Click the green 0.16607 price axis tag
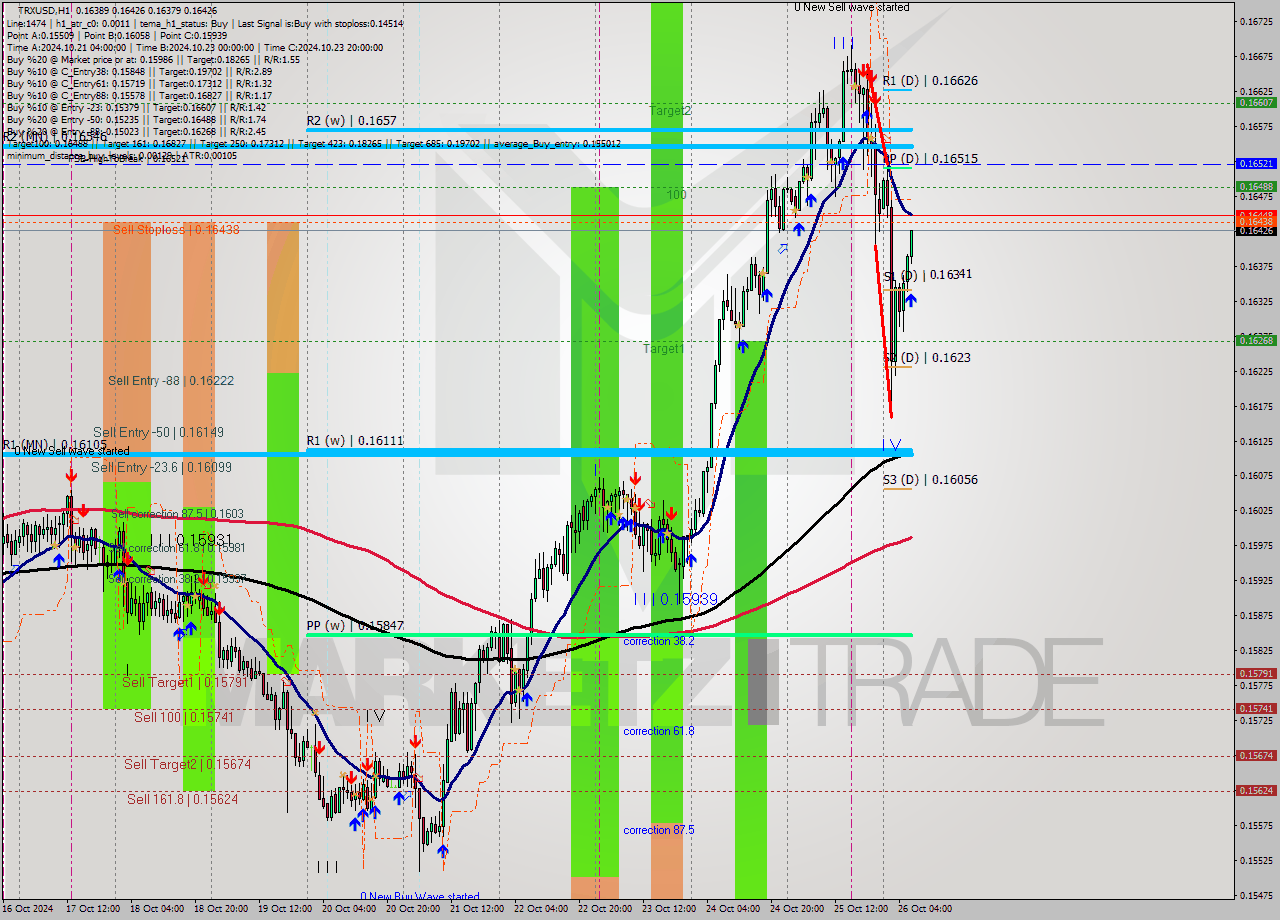 [1256, 102]
